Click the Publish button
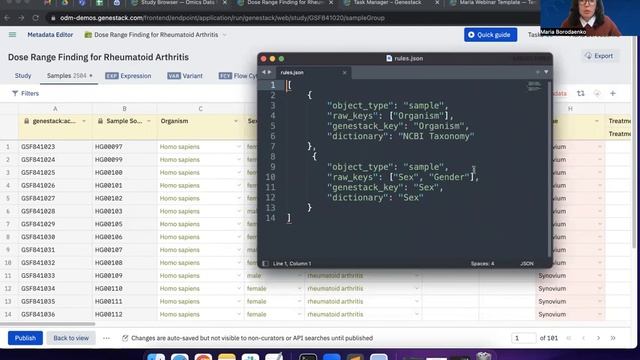Image resolution: width=640 pixels, height=360 pixels. 25,338
